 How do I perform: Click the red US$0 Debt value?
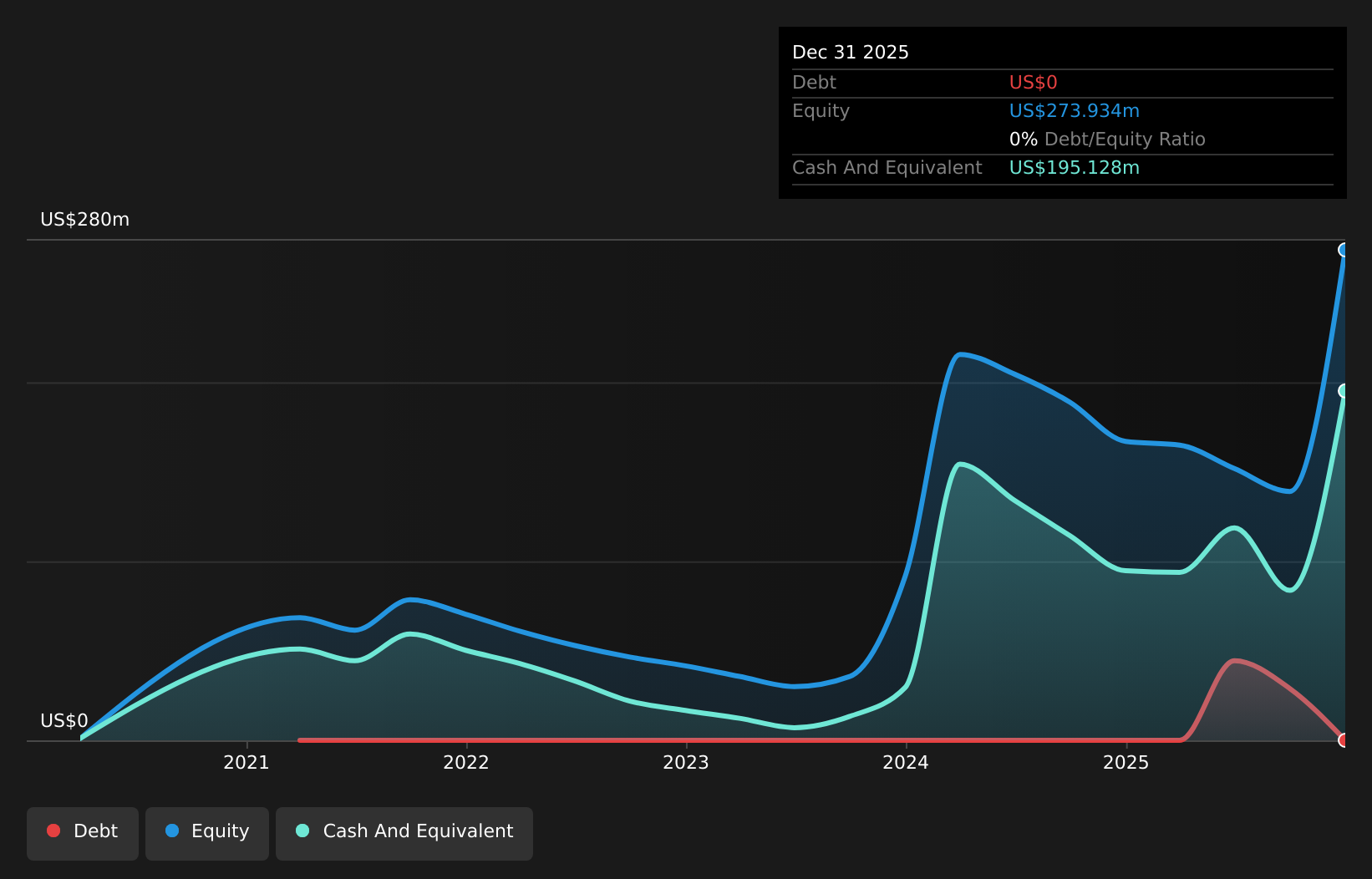coord(1034,83)
